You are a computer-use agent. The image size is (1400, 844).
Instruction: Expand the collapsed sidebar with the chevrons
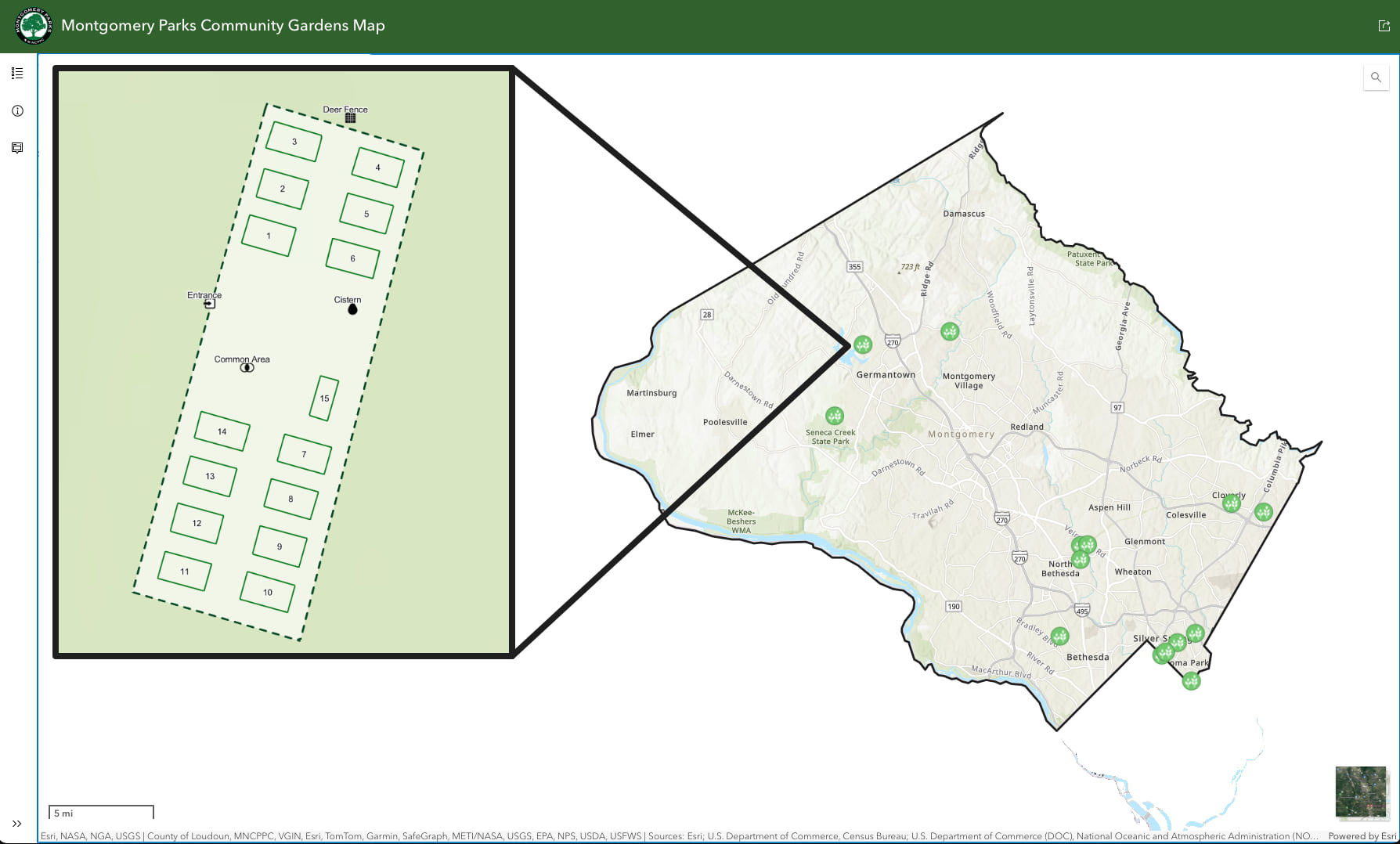point(16,824)
